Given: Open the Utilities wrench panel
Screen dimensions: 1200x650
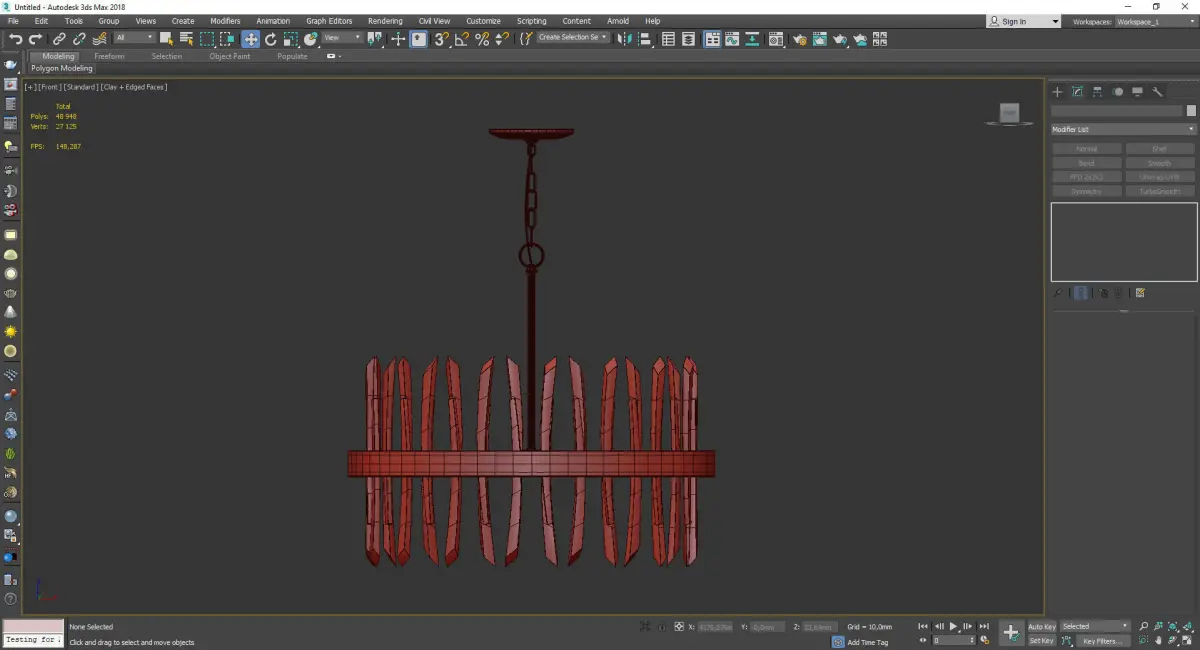Looking at the screenshot, I should [1158, 92].
